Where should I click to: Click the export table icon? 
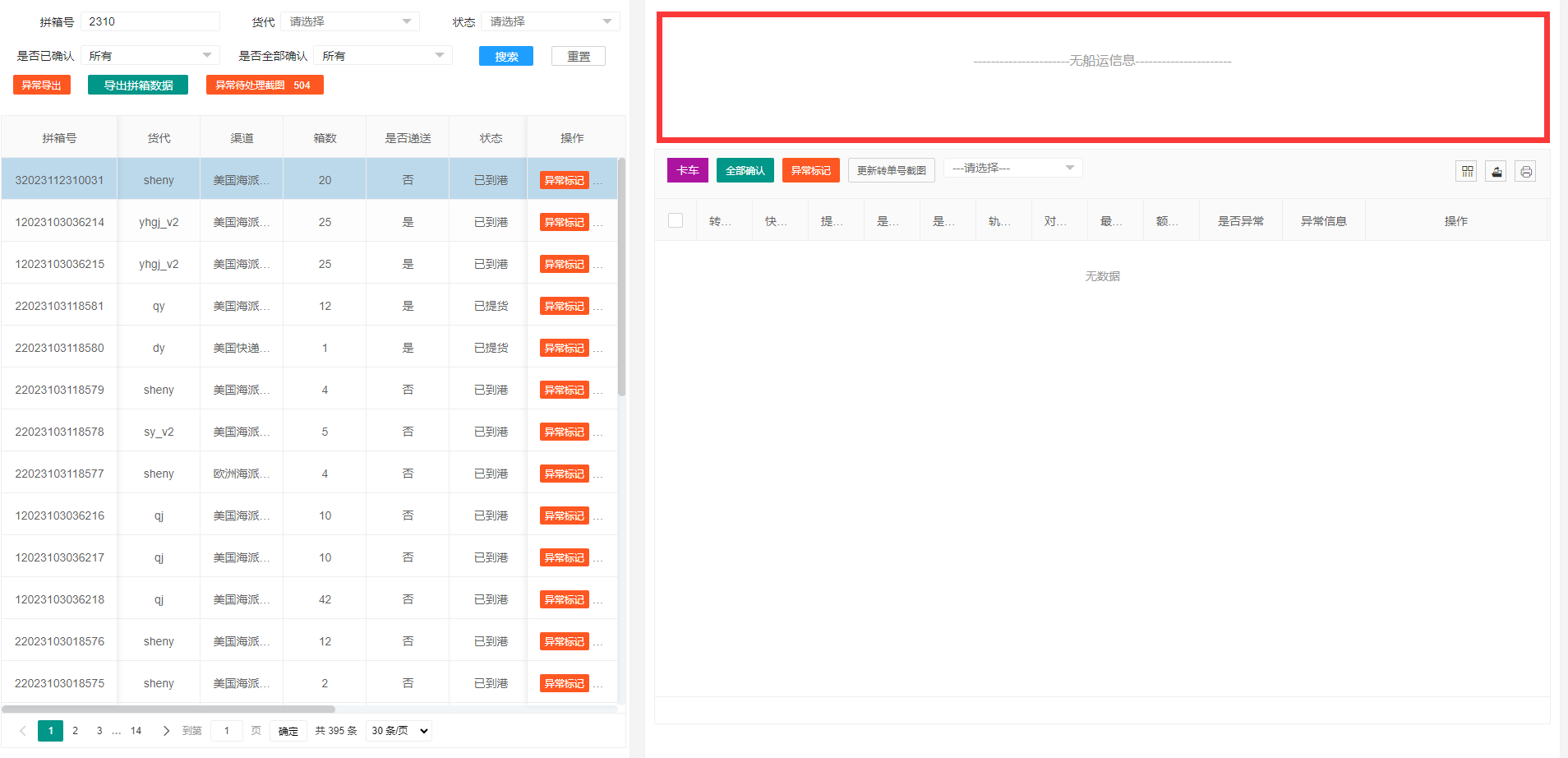[1497, 171]
